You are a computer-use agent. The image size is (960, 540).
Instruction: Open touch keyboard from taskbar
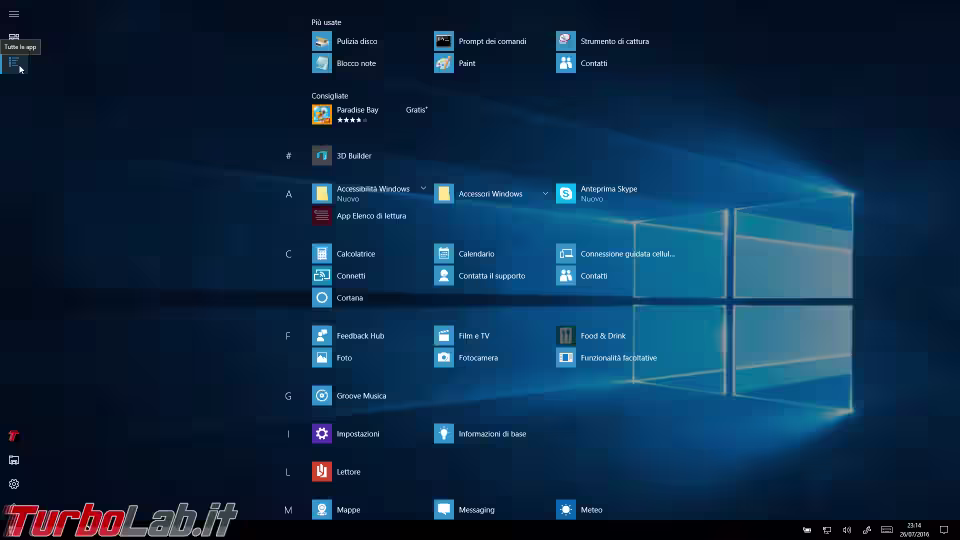click(x=887, y=530)
